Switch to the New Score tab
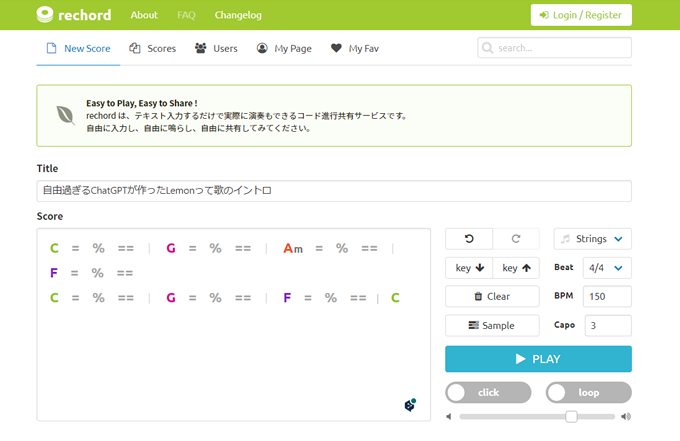This screenshot has width=680, height=441. coord(78,49)
